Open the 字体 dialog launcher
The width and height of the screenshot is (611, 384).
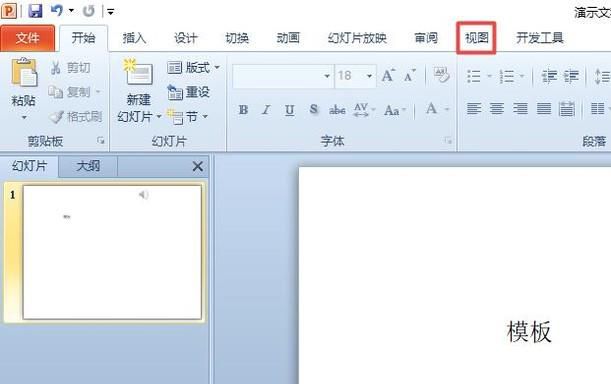tap(448, 141)
